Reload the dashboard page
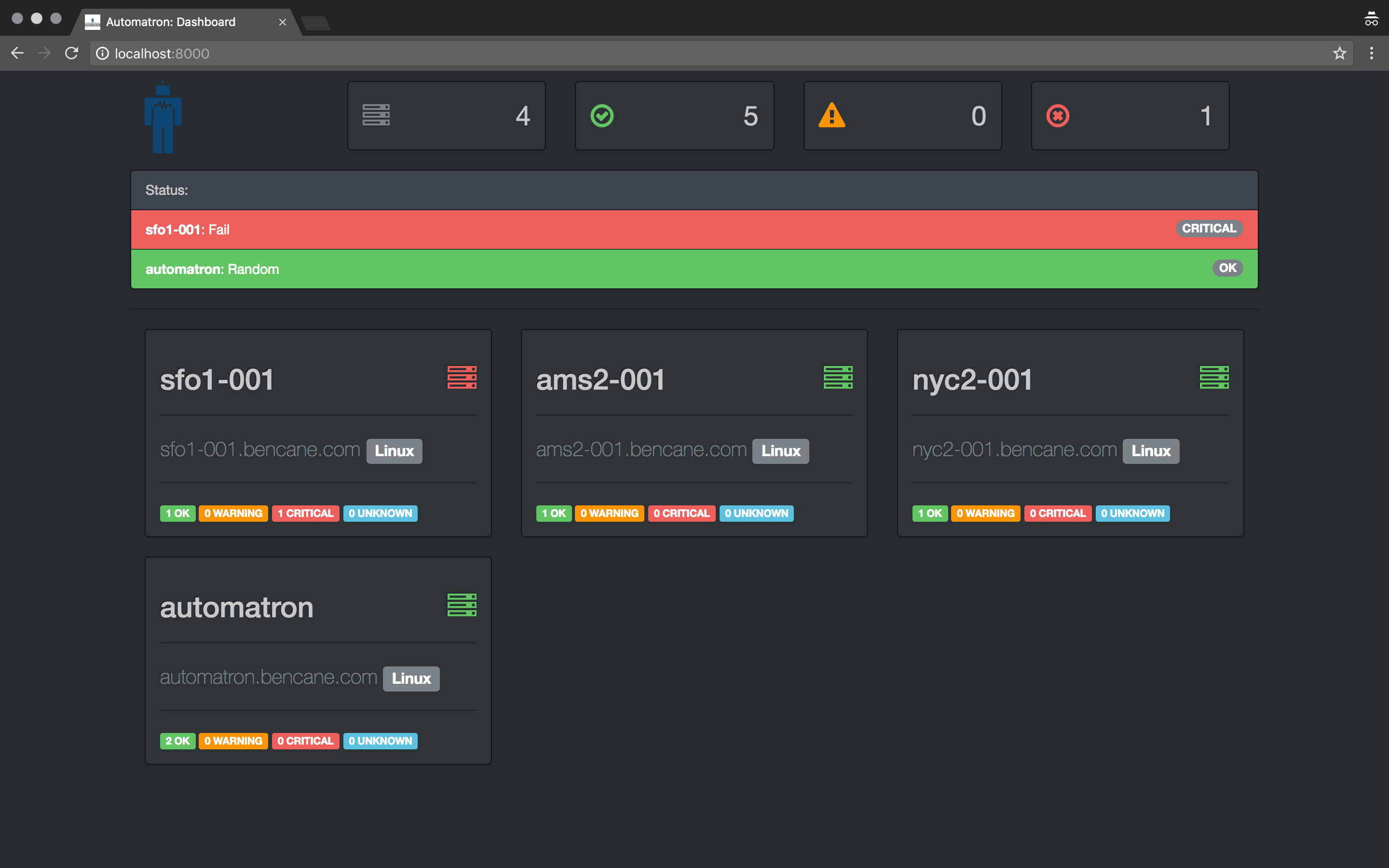Image resolution: width=1389 pixels, height=868 pixels. [x=72, y=54]
